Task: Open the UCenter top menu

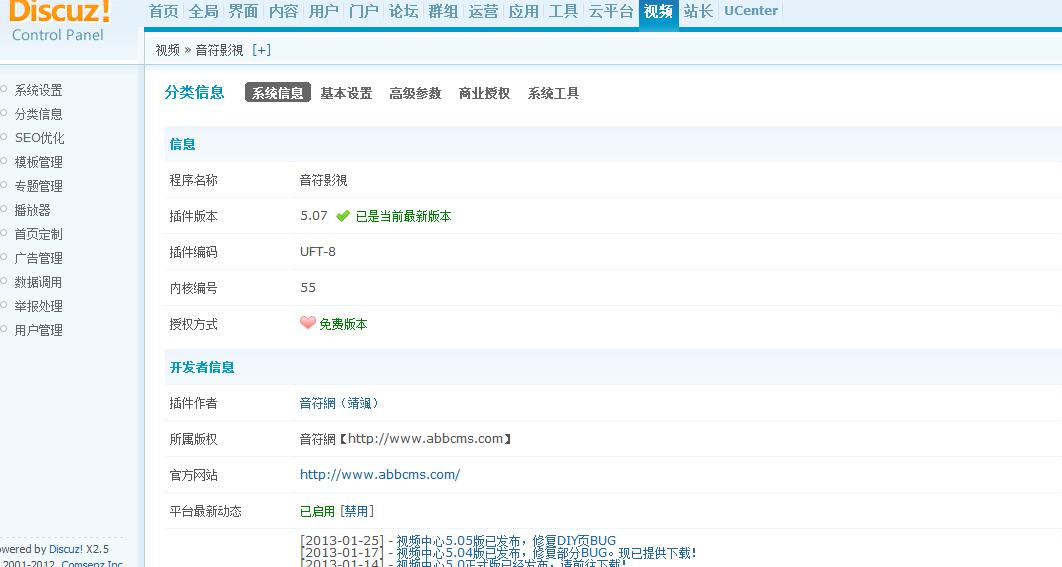Action: 751,11
